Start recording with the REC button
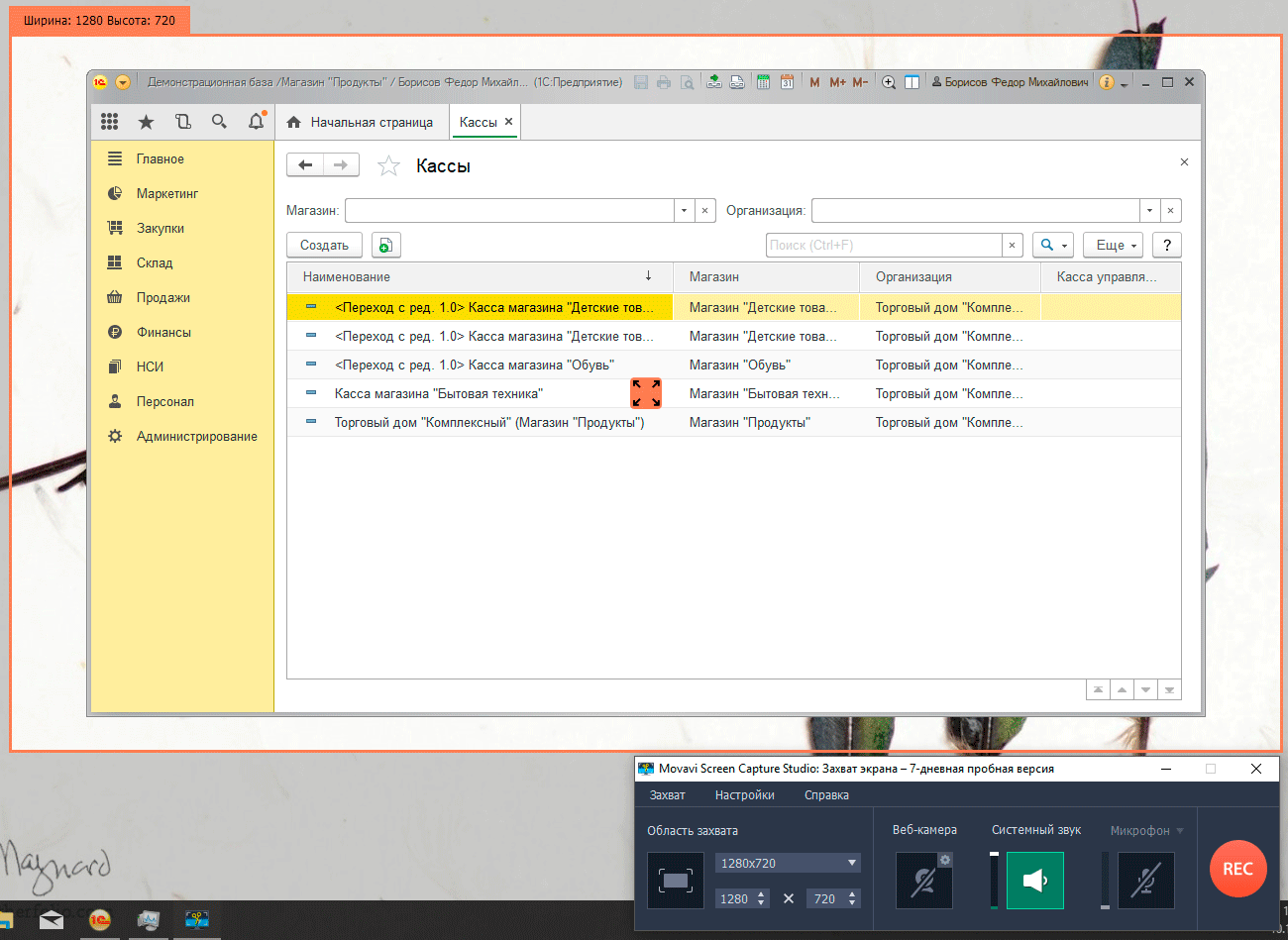This screenshot has width=1288, height=940. [1237, 869]
